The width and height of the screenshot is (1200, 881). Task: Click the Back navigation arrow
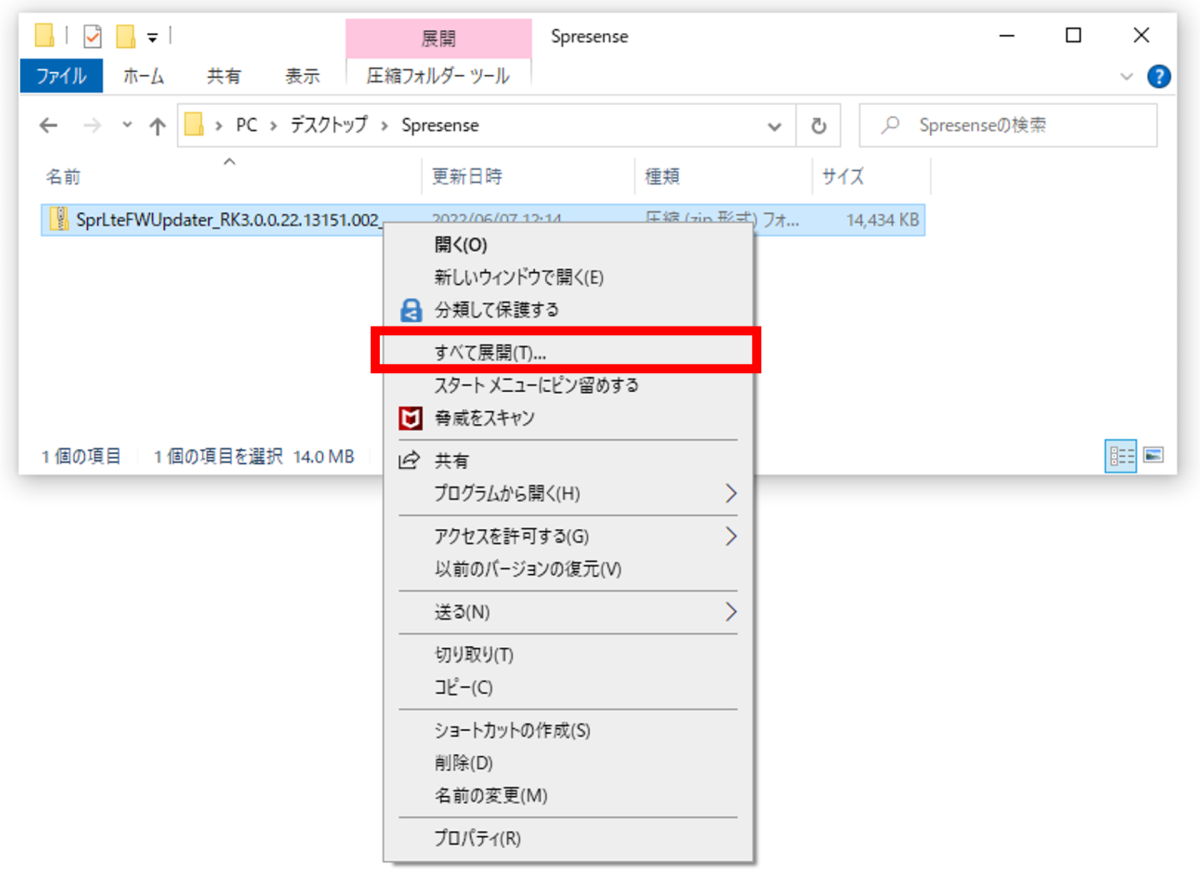48,126
